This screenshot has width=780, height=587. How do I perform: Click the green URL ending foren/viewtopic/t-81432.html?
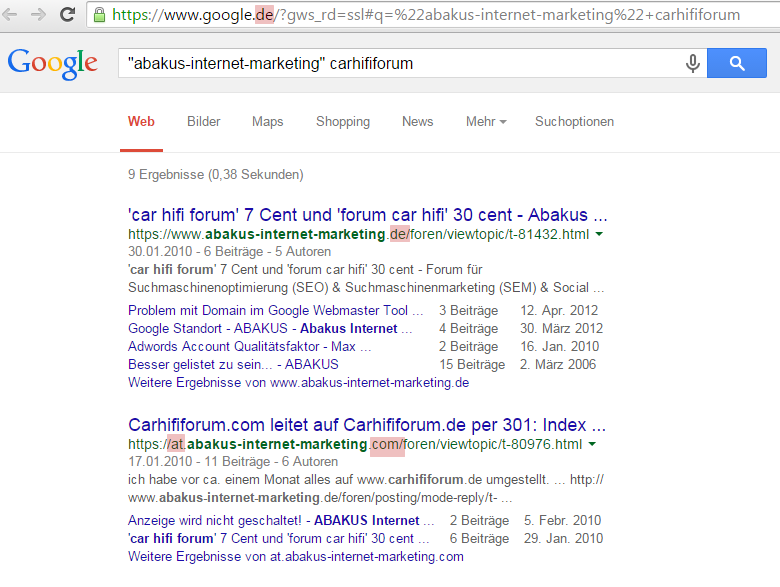pyautogui.click(x=358, y=234)
